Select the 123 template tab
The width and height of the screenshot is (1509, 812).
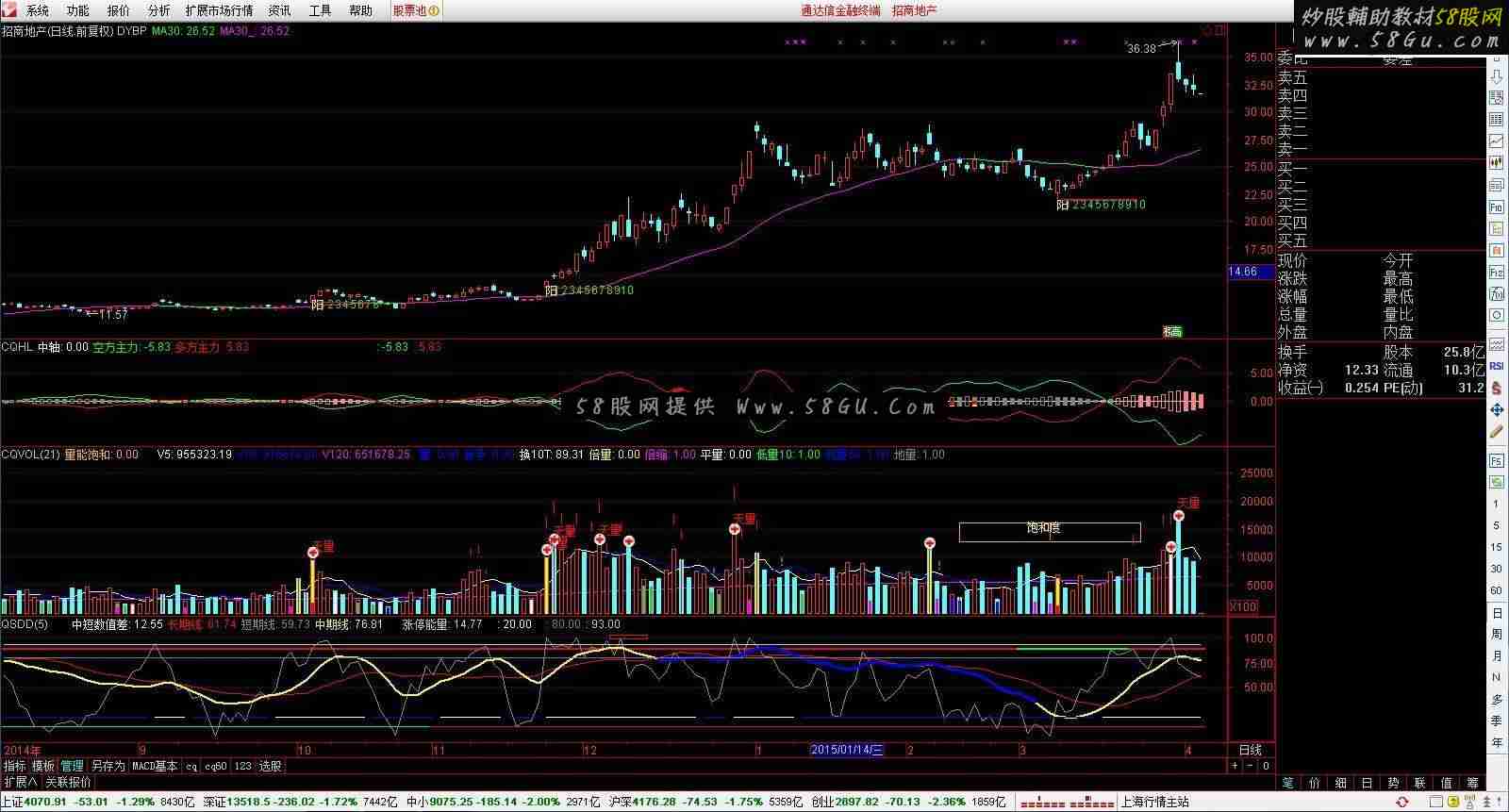(242, 766)
